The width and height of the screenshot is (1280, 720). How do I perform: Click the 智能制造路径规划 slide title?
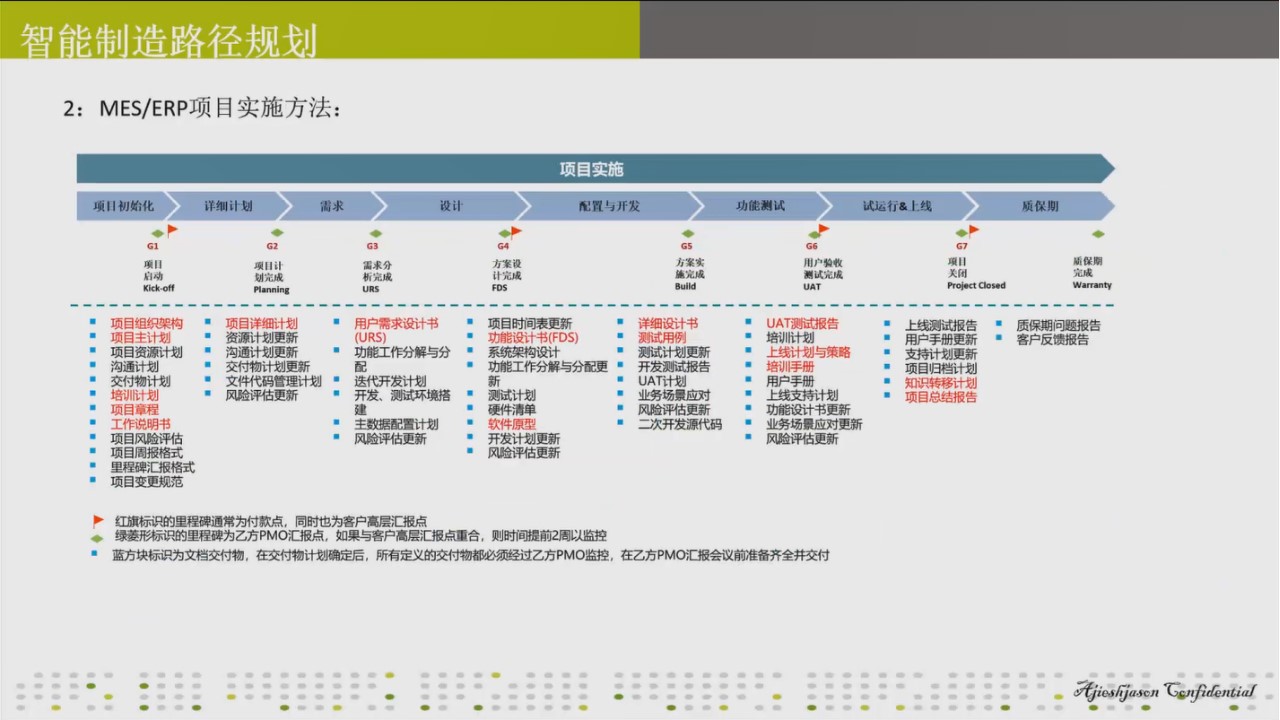point(168,41)
